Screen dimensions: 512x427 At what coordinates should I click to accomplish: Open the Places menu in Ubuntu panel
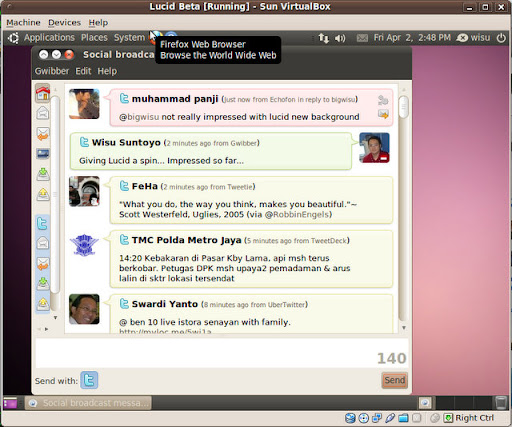coord(94,38)
